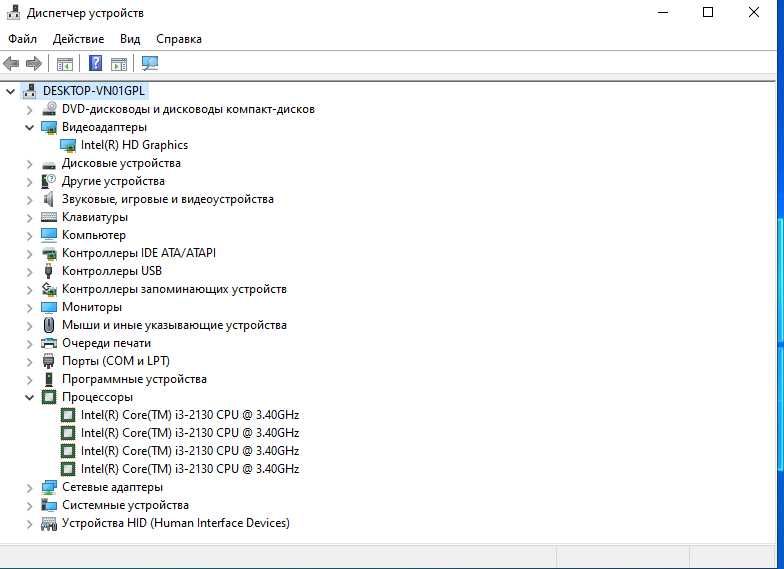Click the Программные устройства icon

(48, 379)
